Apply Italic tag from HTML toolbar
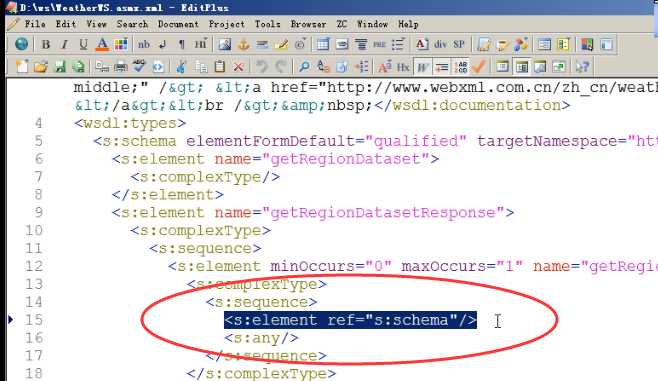This screenshot has width=658, height=381. tap(64, 44)
